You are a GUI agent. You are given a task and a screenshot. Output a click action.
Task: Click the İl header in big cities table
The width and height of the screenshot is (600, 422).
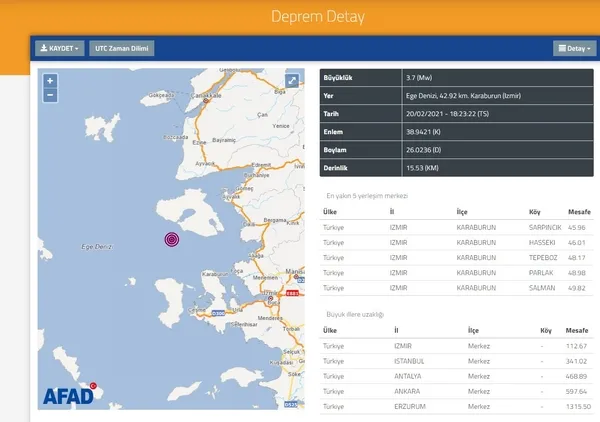click(397, 329)
